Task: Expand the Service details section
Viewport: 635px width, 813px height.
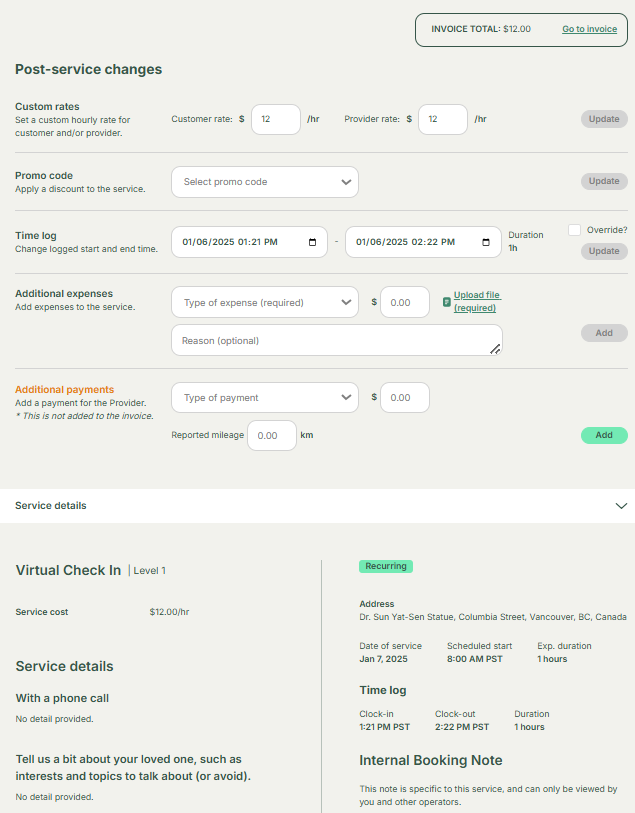Action: coord(620,506)
